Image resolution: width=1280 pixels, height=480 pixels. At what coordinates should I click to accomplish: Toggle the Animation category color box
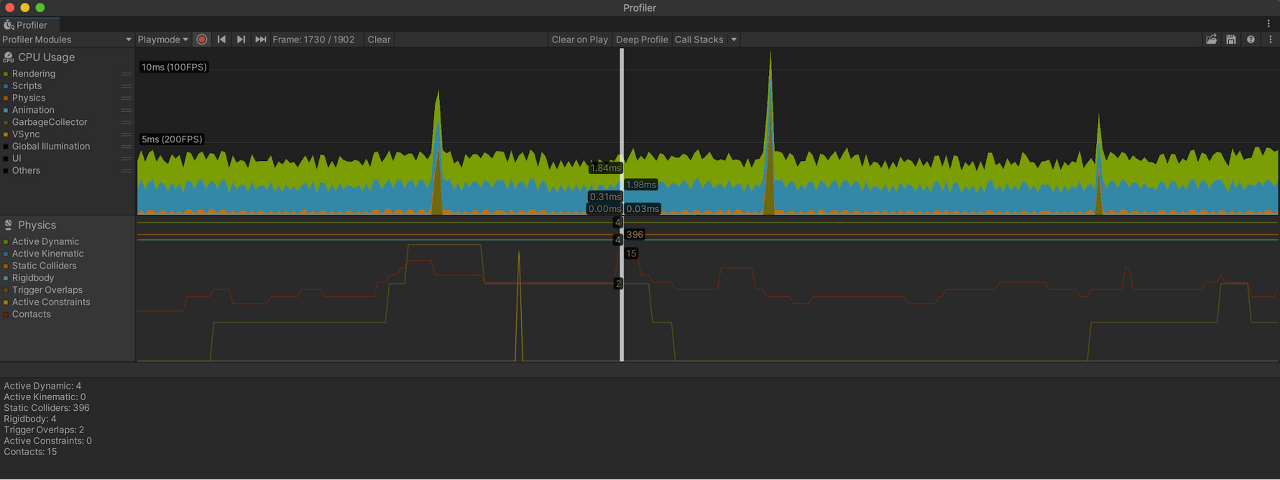click(x=6, y=110)
